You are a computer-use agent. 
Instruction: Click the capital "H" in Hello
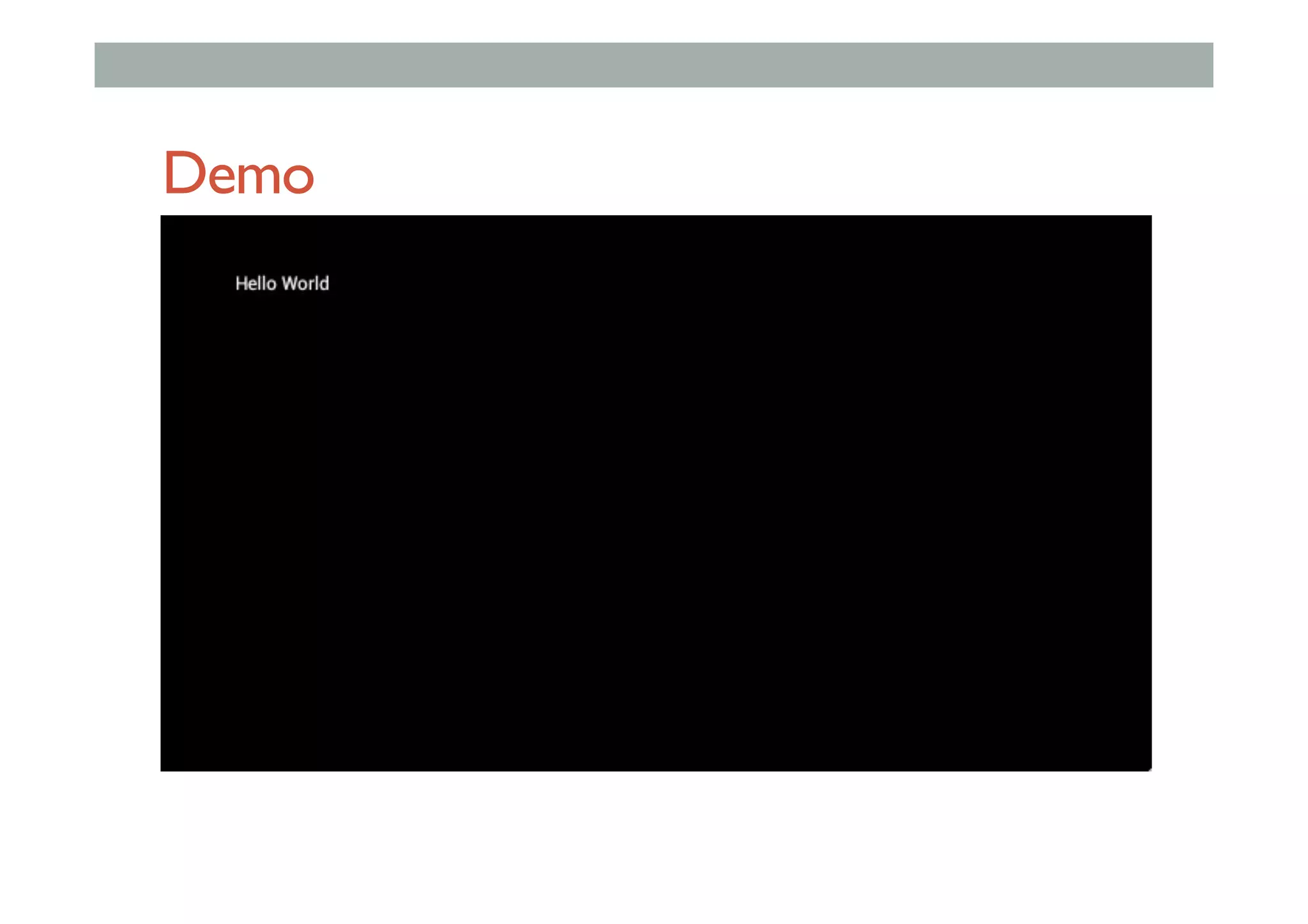241,284
